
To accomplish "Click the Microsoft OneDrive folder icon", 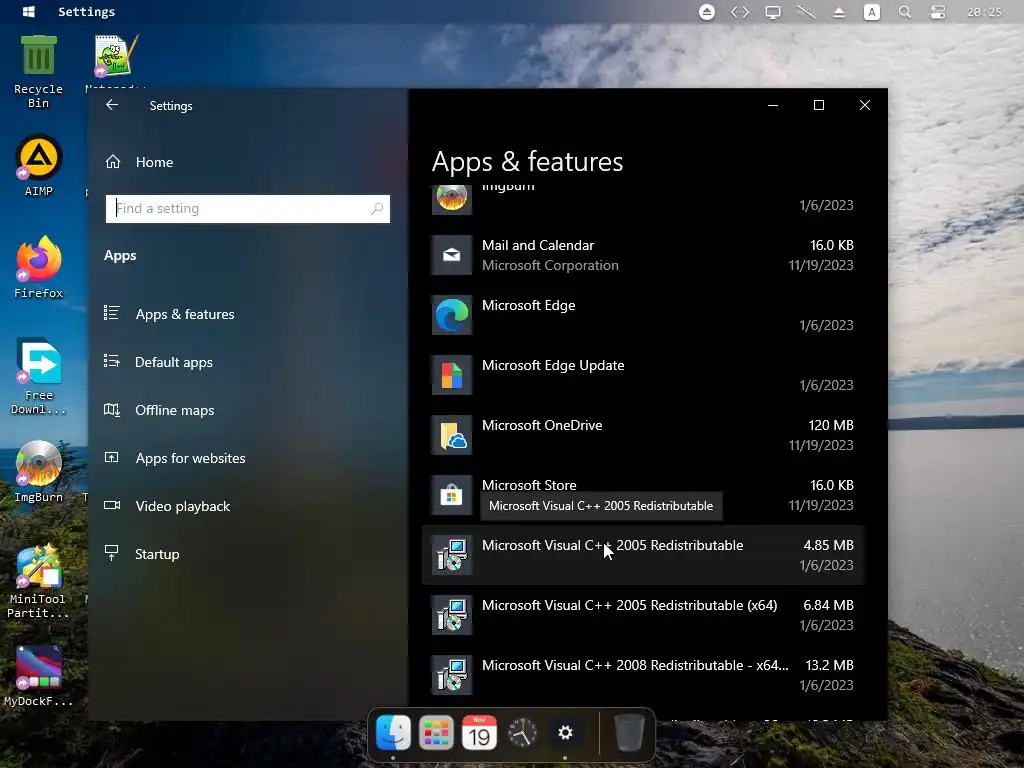I will point(451,435).
